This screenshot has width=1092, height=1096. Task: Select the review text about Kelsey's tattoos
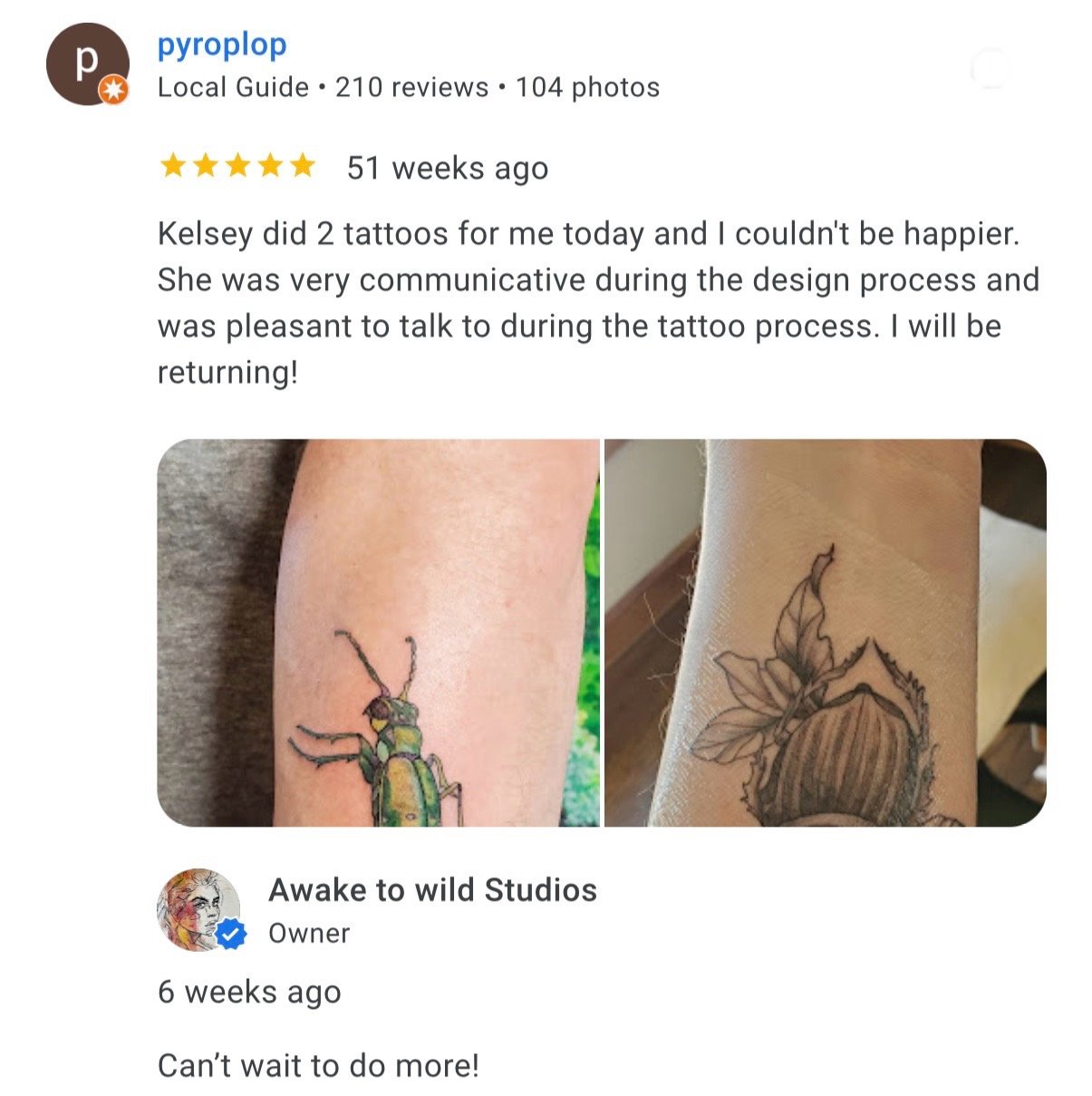(x=598, y=303)
